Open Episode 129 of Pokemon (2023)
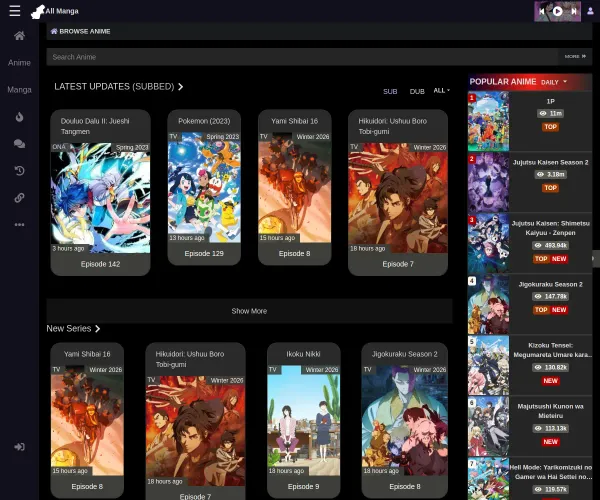This screenshot has width=600, height=500. (204, 253)
